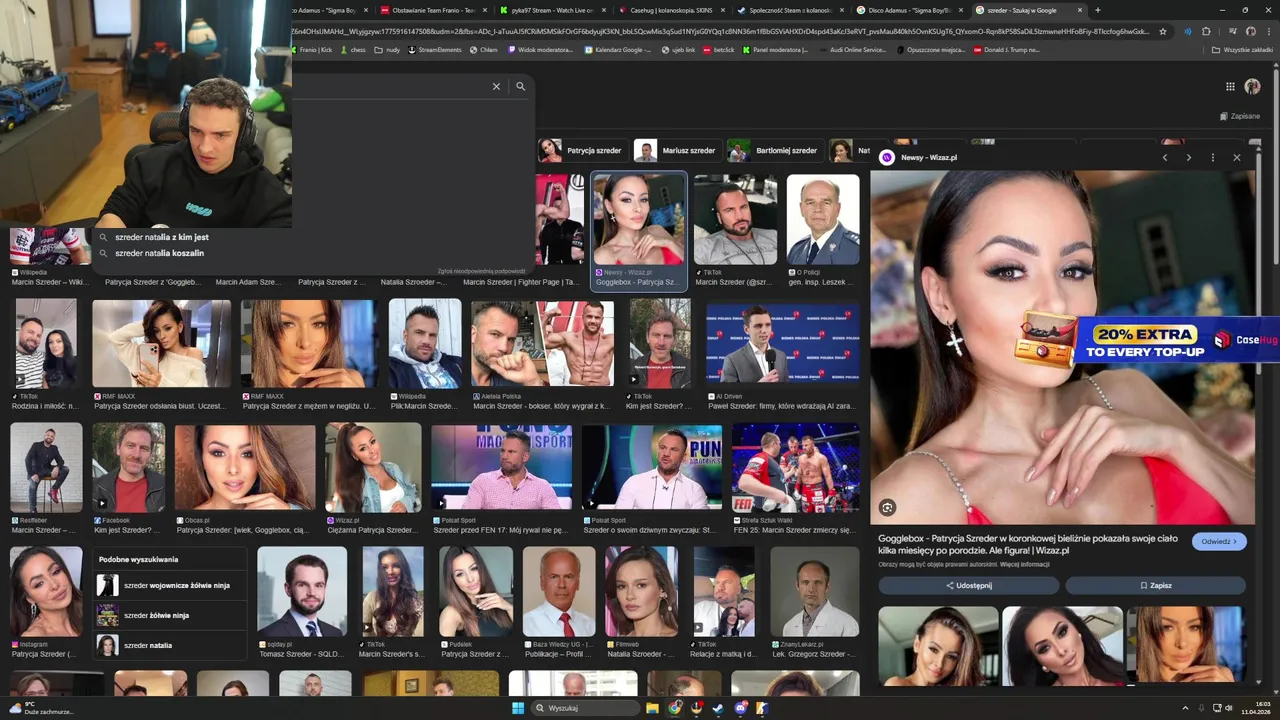Open the StreamElements bookmark
Image resolution: width=1280 pixels, height=720 pixels.
pos(434,49)
